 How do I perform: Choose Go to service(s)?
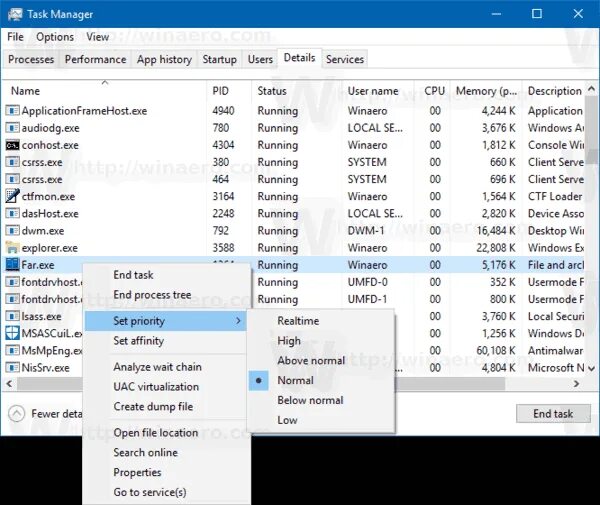[165, 492]
